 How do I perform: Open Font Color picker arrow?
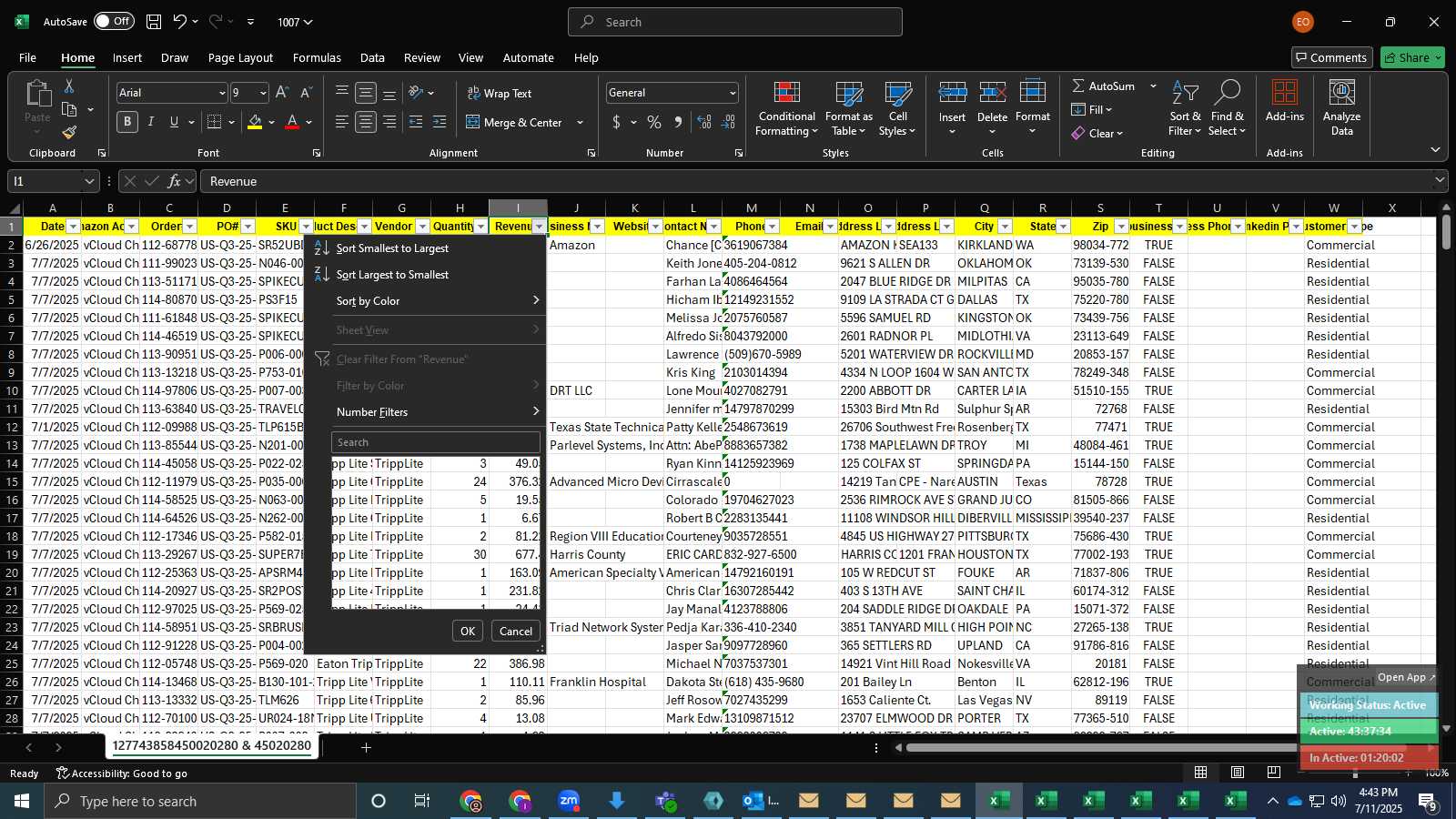[309, 122]
